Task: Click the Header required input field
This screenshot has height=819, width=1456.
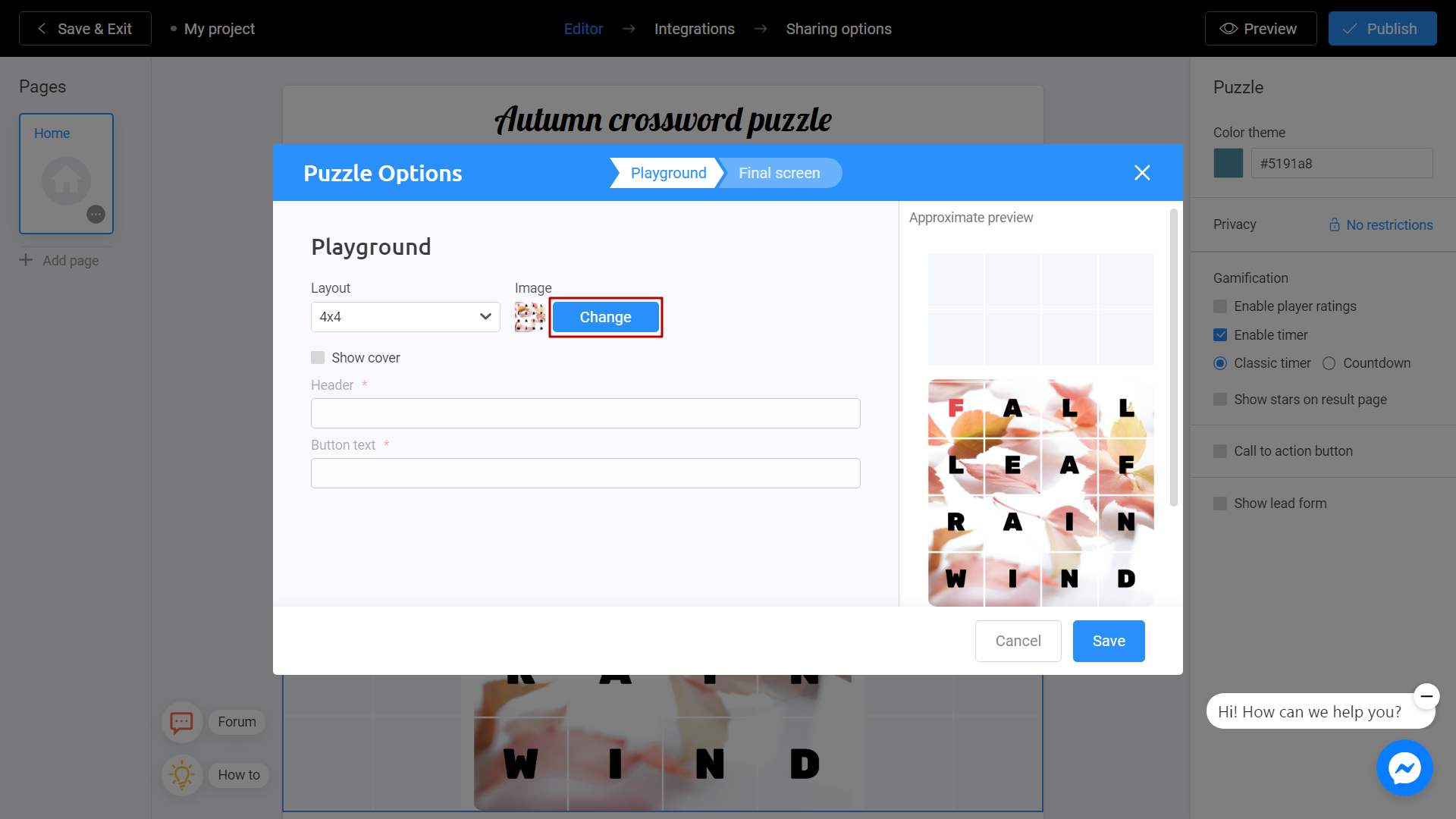Action: coord(586,413)
